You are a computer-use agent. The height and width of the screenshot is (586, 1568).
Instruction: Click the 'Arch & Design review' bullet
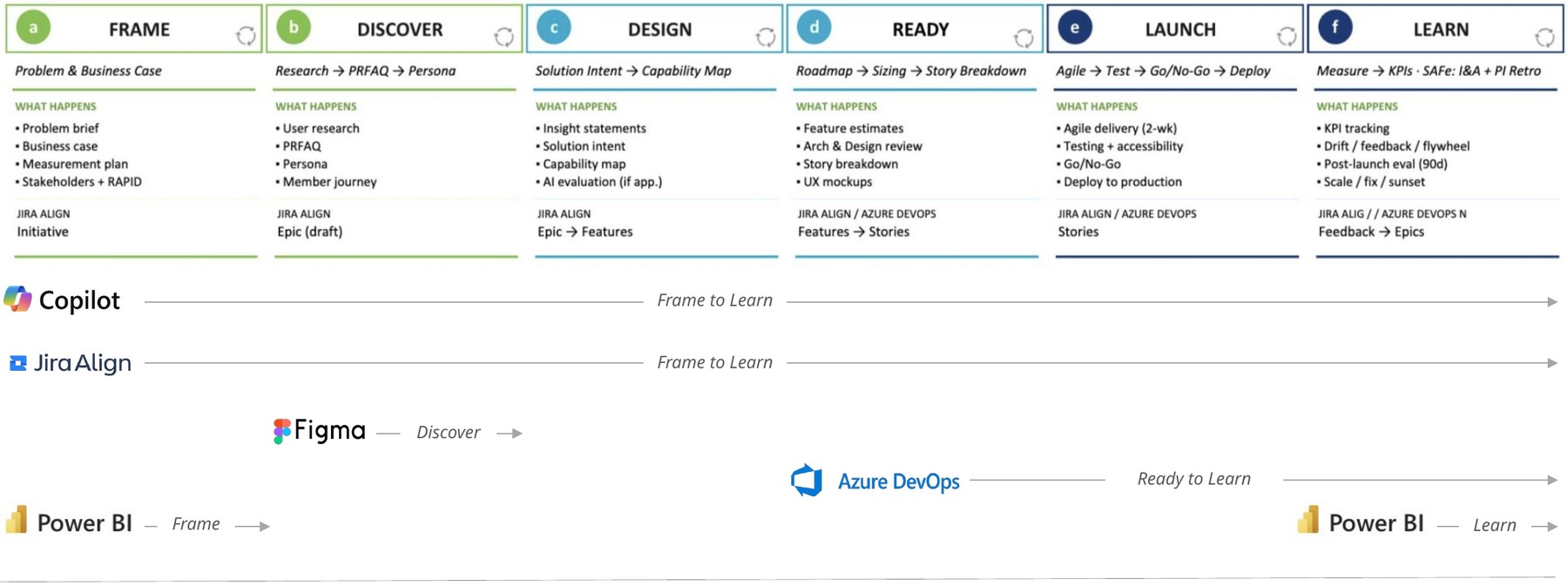tap(859, 146)
